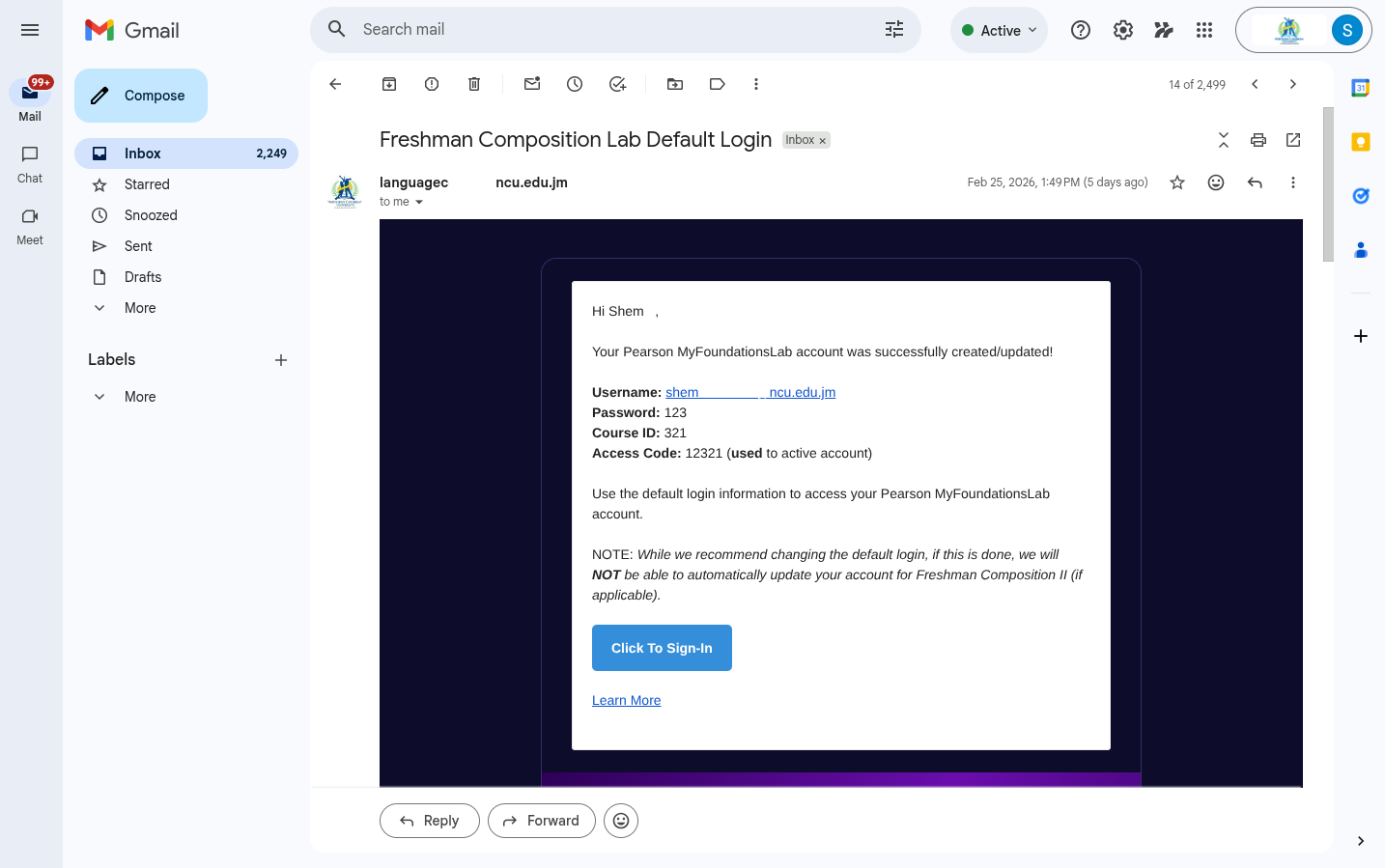This screenshot has height=868, width=1385.
Task: Open the Active chat status dropdown
Action: pos(999,30)
